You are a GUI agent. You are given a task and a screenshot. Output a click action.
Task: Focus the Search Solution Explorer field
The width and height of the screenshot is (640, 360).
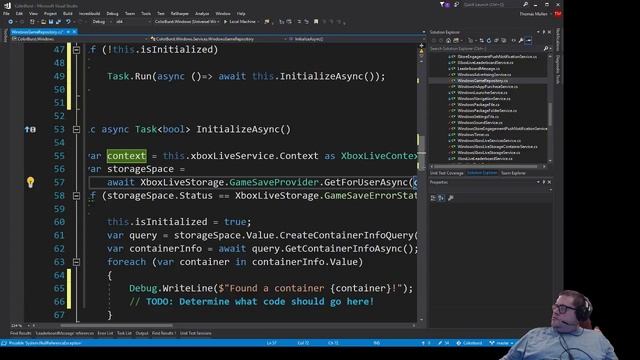486,49
